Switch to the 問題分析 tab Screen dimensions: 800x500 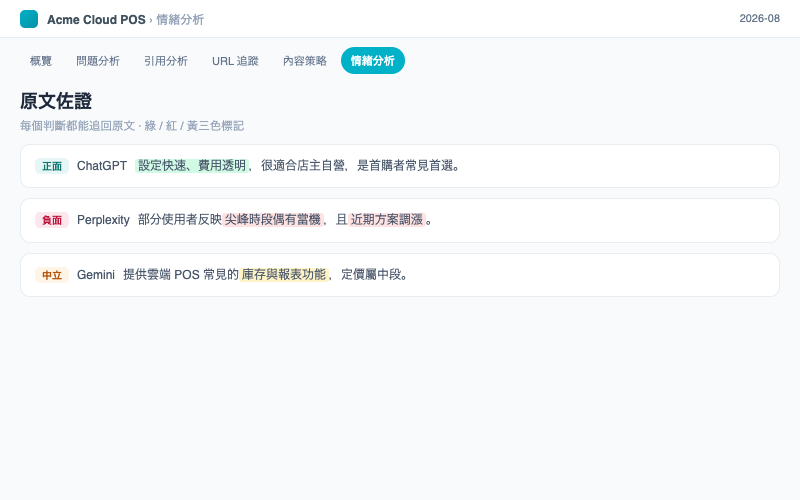98,61
